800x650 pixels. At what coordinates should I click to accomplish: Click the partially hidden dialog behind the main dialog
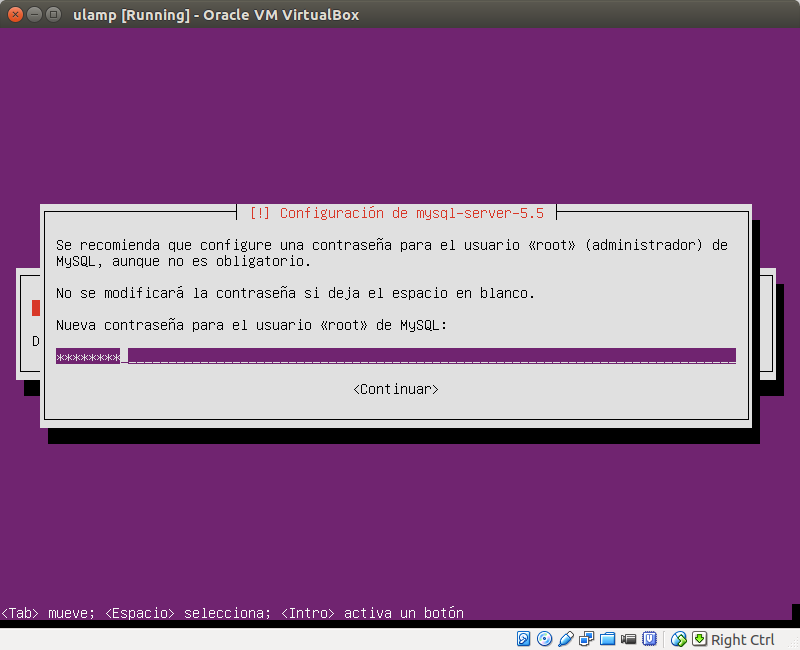pyautogui.click(x=32, y=320)
